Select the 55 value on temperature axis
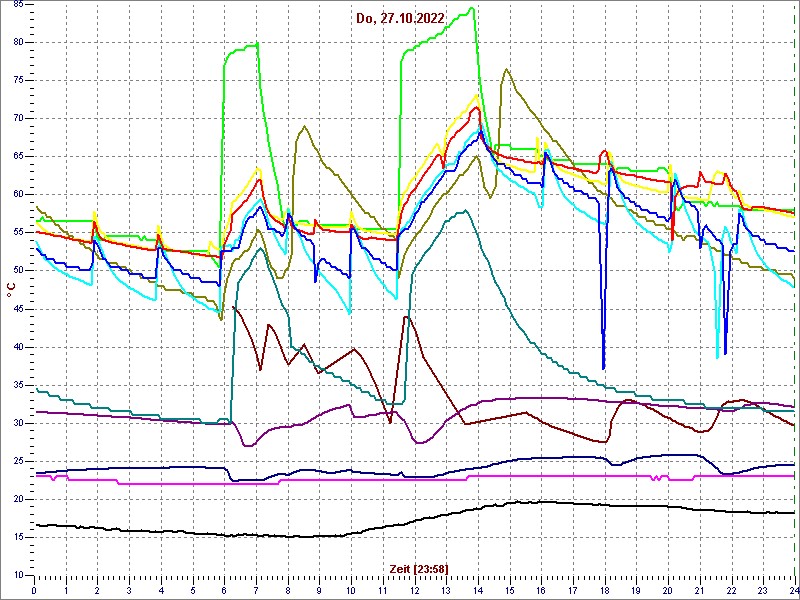 [x=17, y=233]
